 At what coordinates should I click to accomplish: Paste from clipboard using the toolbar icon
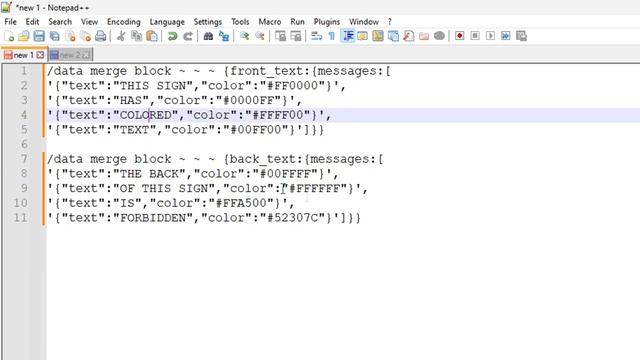click(152, 36)
